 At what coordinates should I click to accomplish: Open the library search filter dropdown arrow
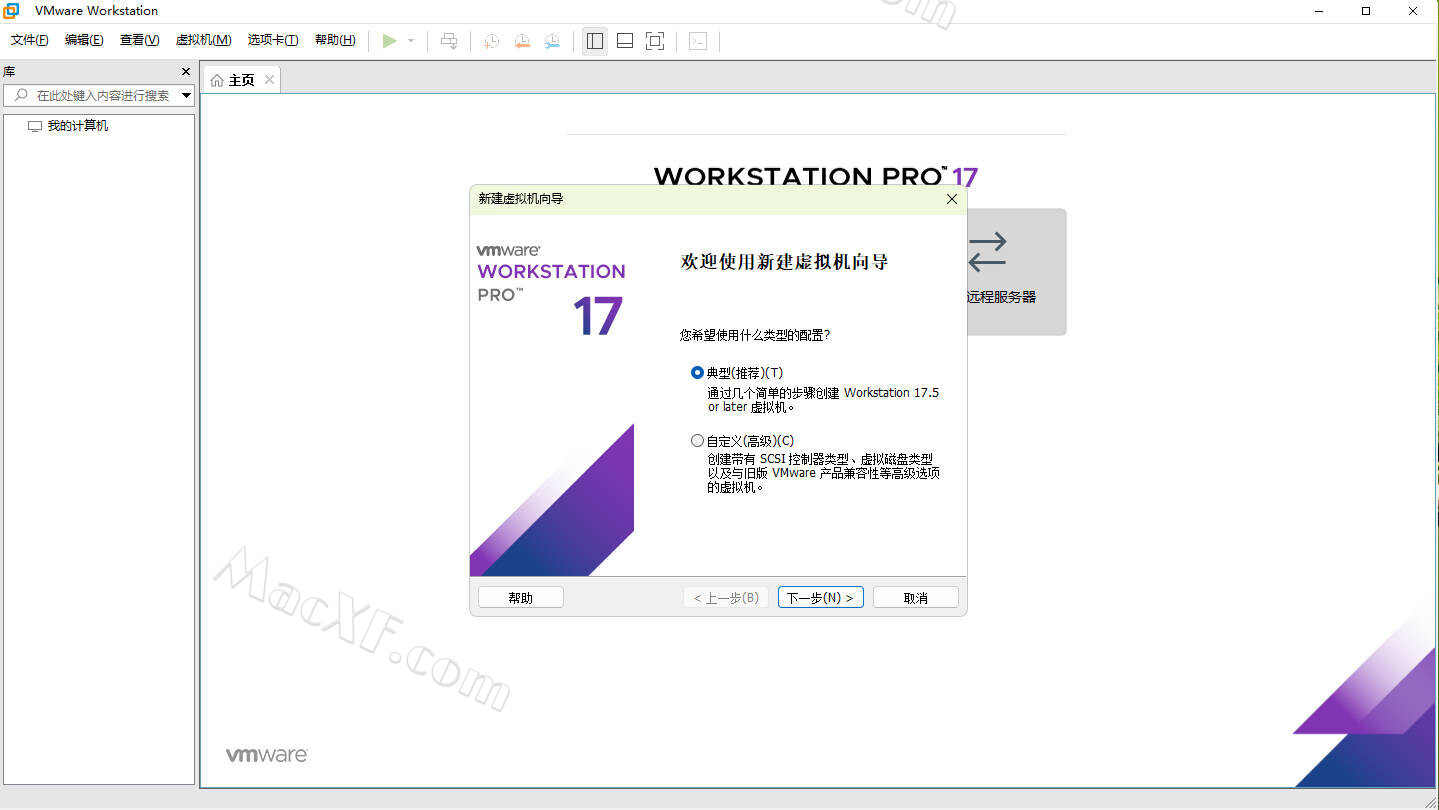[x=186, y=96]
